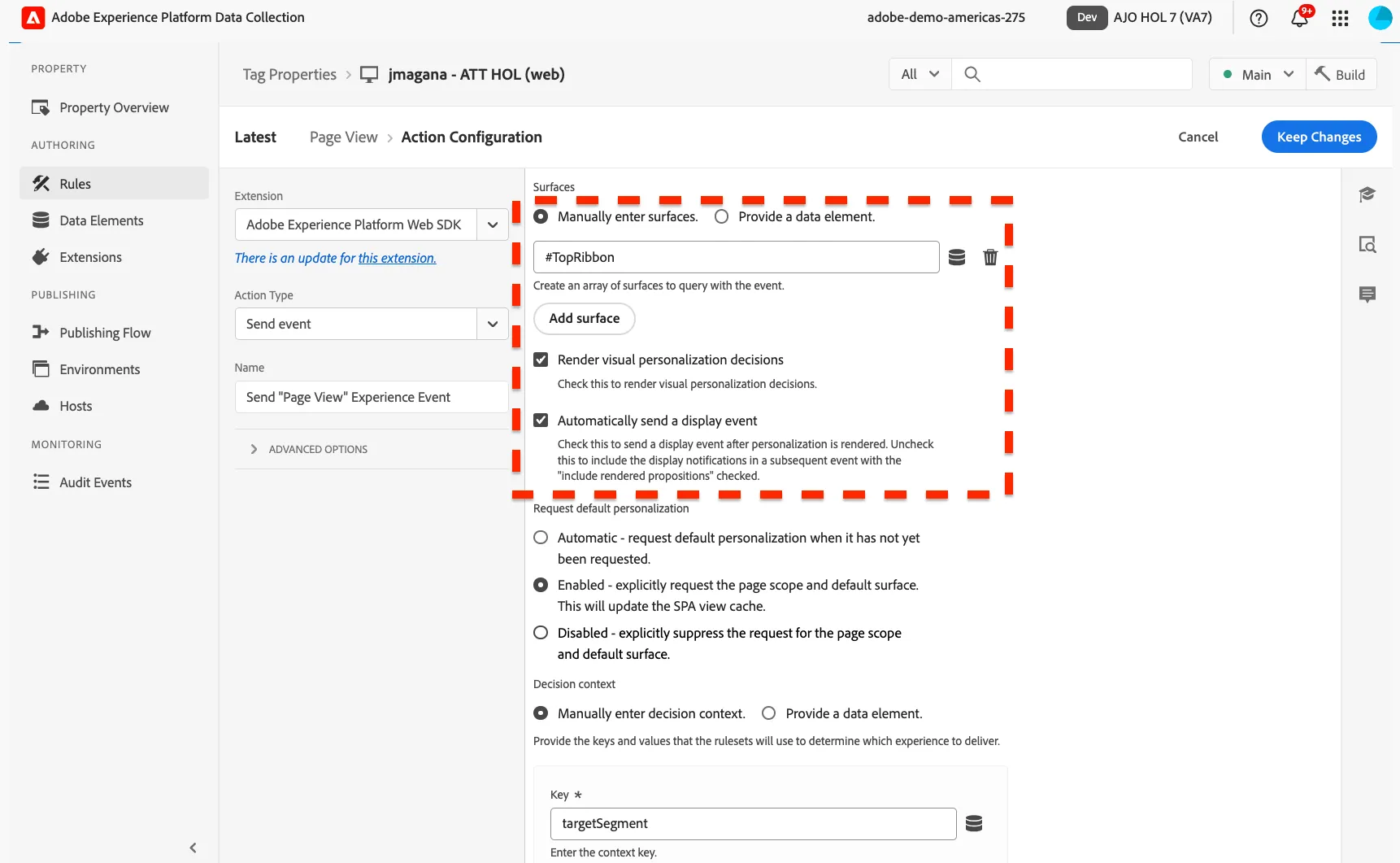The image size is (1400, 863).
Task: Toggle Render visual personalization decisions checkbox
Action: (x=541, y=360)
